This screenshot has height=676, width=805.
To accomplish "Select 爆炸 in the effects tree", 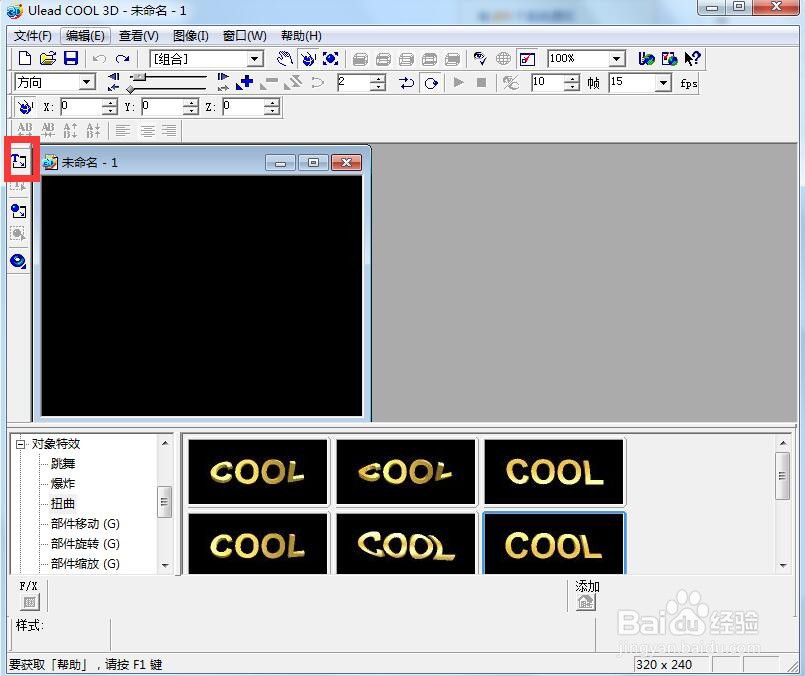I will pyautogui.click(x=63, y=484).
